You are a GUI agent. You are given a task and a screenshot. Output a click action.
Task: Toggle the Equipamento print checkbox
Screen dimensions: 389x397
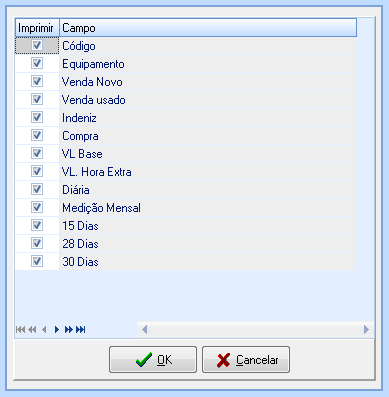coord(37,63)
